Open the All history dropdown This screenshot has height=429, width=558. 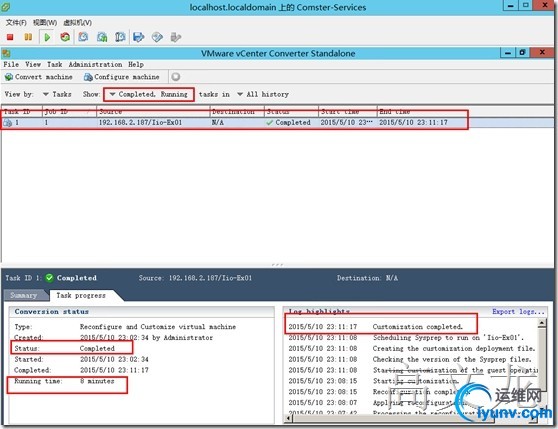(263, 94)
